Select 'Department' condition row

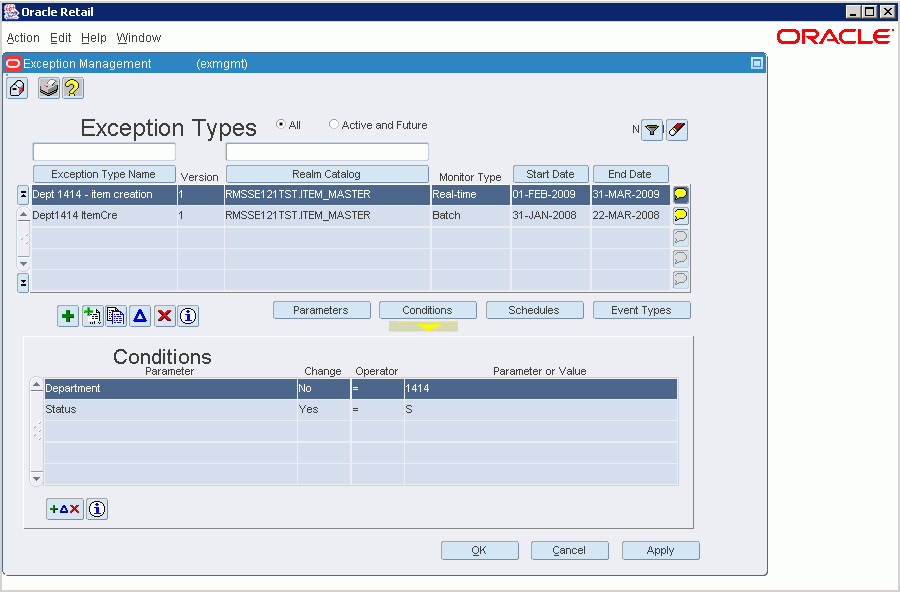click(x=361, y=389)
